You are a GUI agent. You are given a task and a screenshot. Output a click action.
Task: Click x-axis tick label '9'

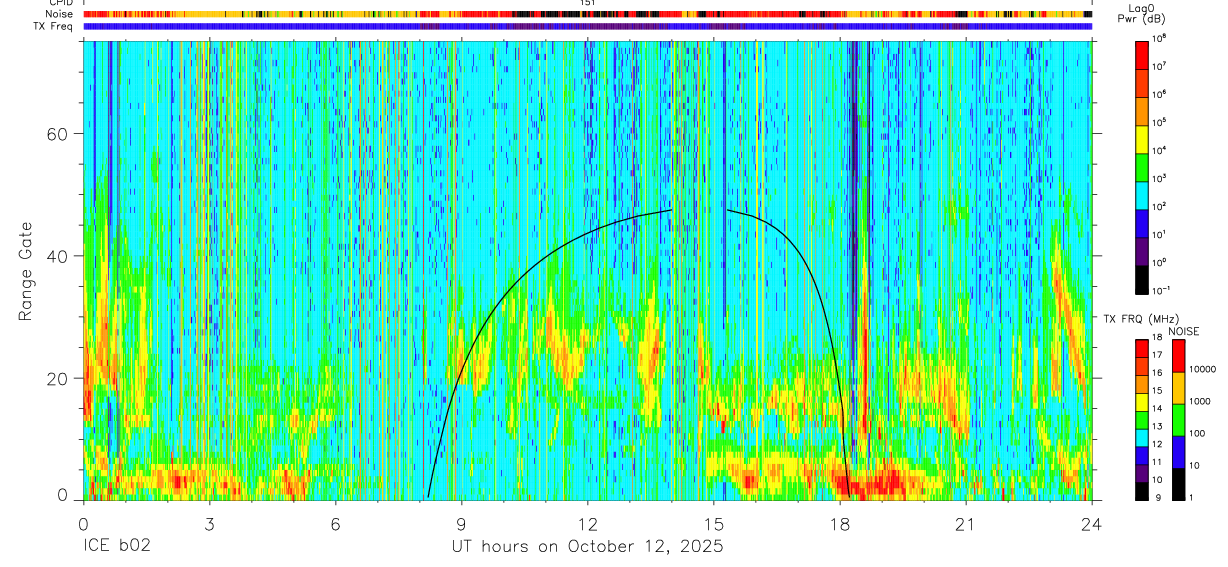point(461,524)
